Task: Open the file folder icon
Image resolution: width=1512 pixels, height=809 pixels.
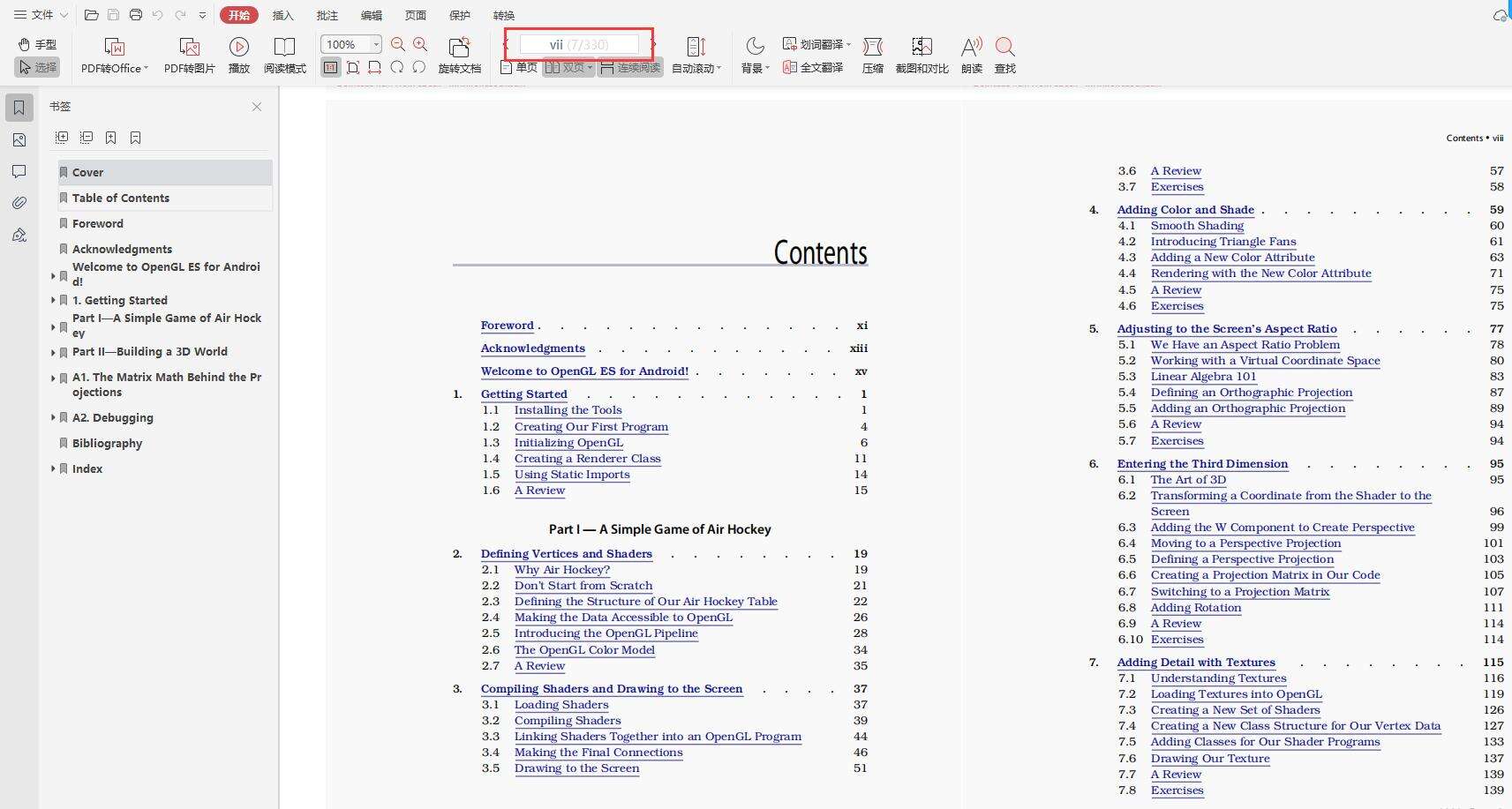Action: point(91,15)
